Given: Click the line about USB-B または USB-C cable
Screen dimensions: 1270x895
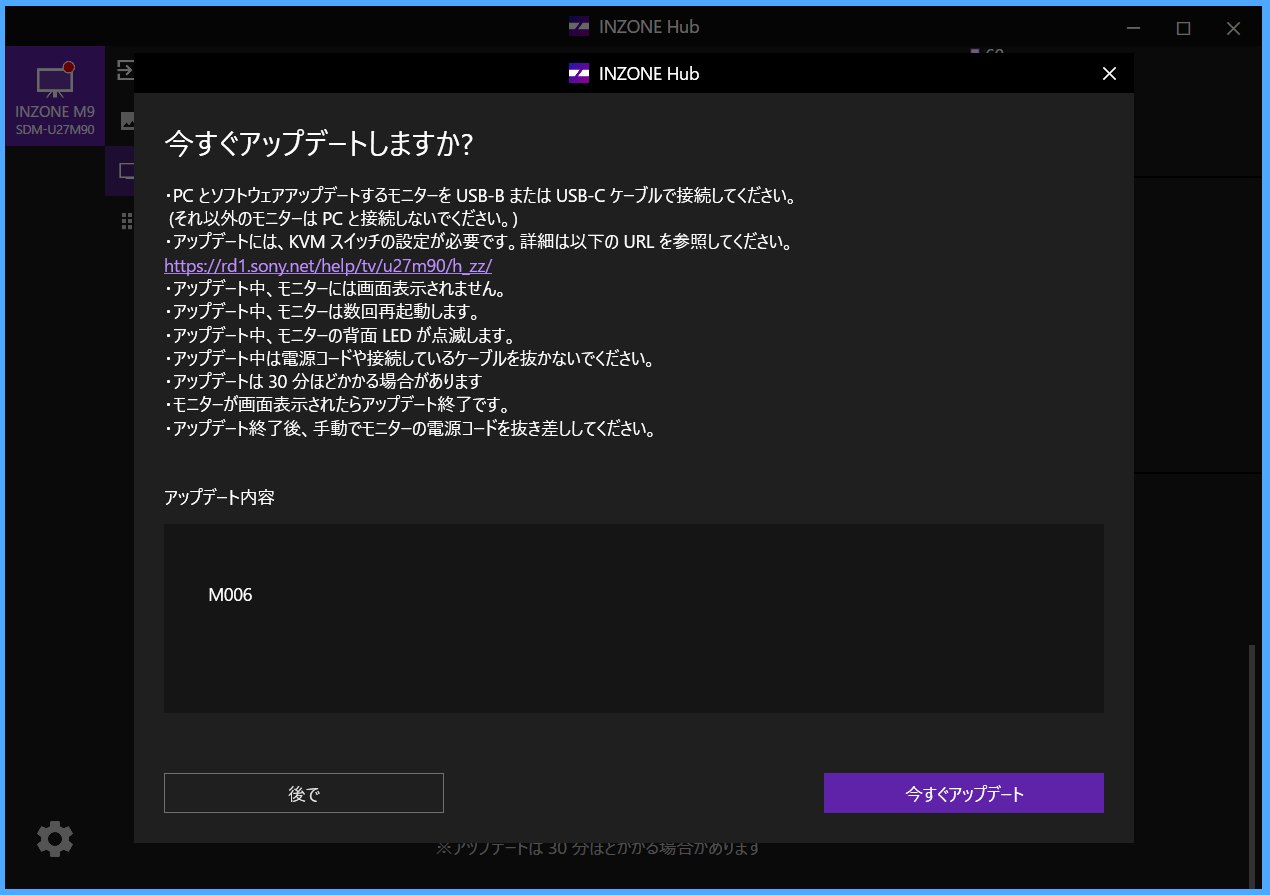Looking at the screenshot, I should coord(480,196).
